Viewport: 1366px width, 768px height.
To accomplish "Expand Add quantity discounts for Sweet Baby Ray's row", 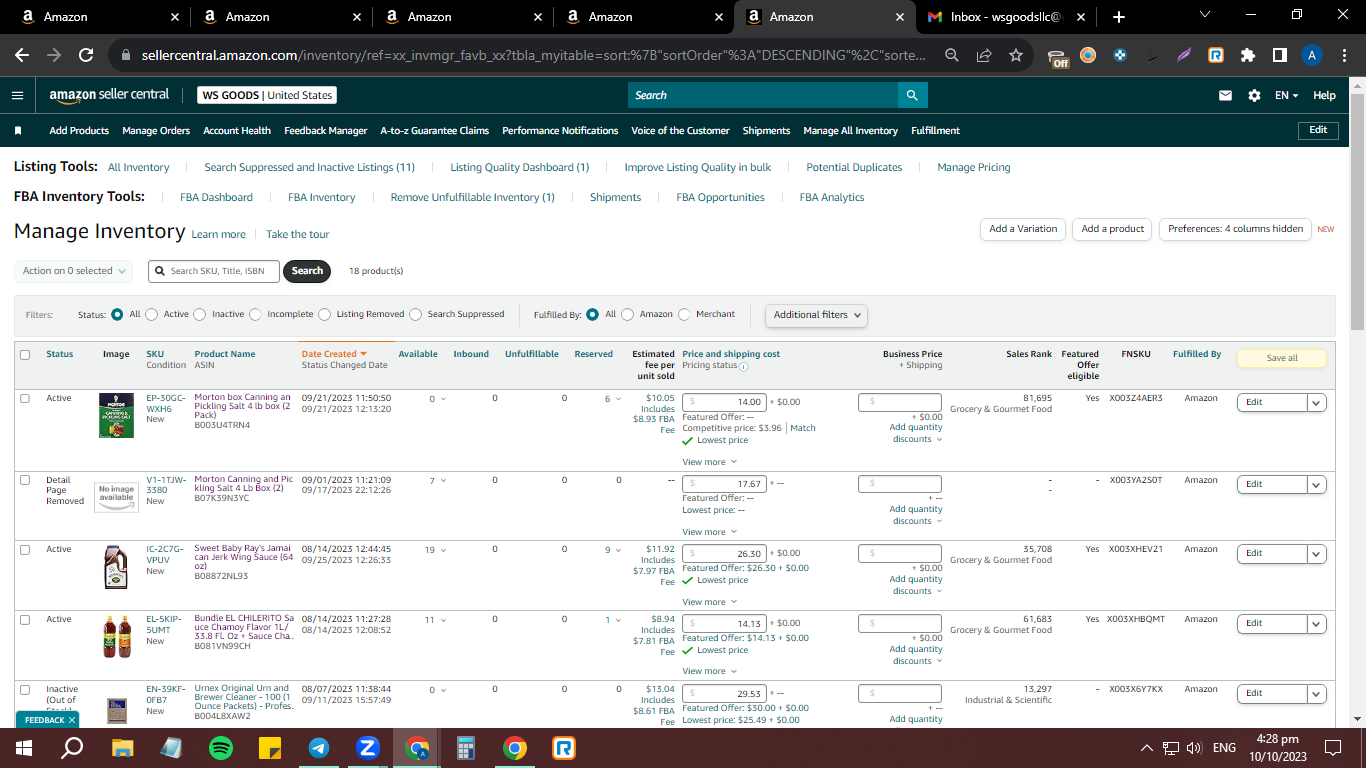I will 916,585.
